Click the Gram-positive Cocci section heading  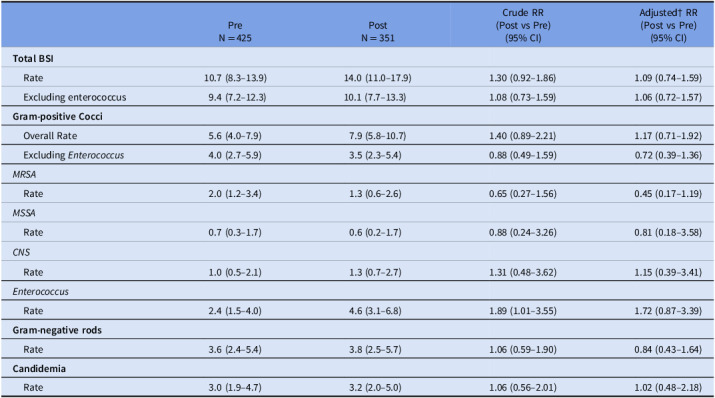pyautogui.click(x=57, y=116)
